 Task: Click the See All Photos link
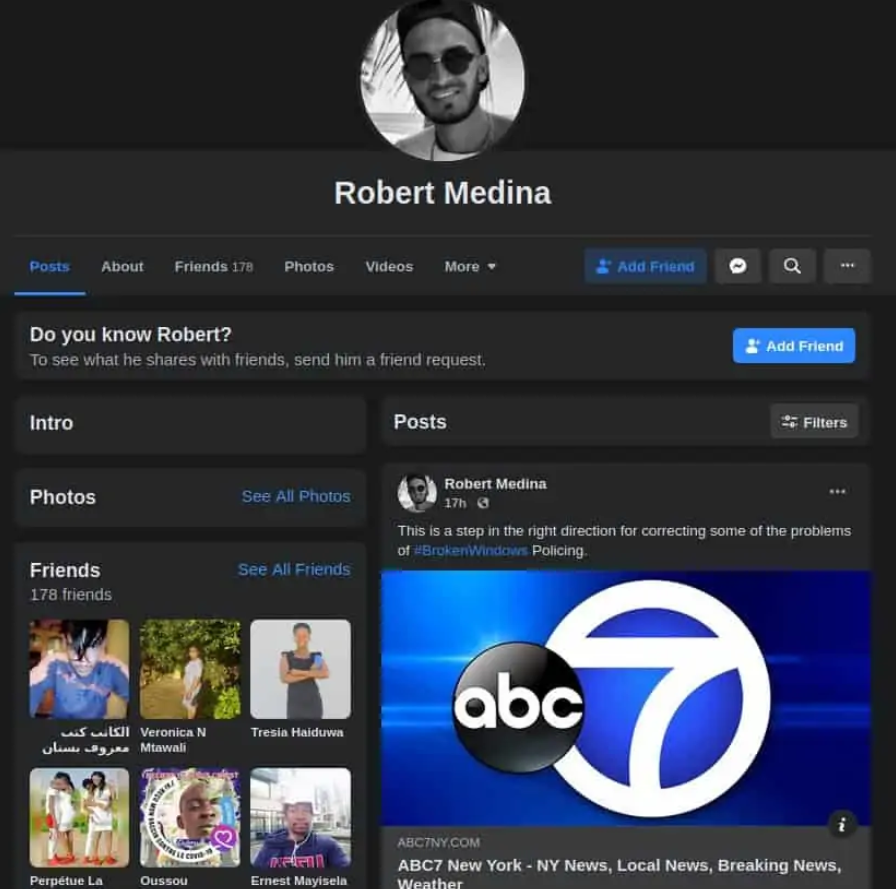[x=296, y=496]
